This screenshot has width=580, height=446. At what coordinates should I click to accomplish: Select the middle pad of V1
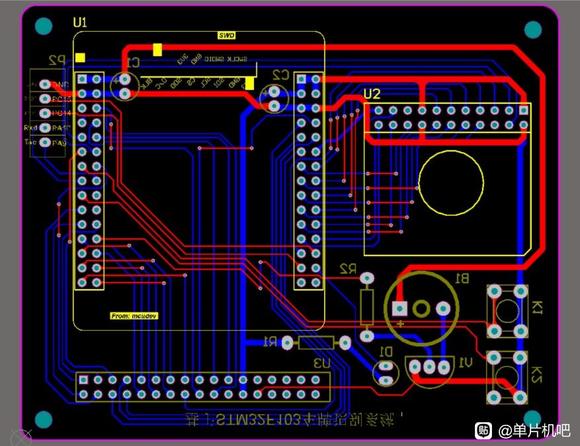click(x=429, y=367)
